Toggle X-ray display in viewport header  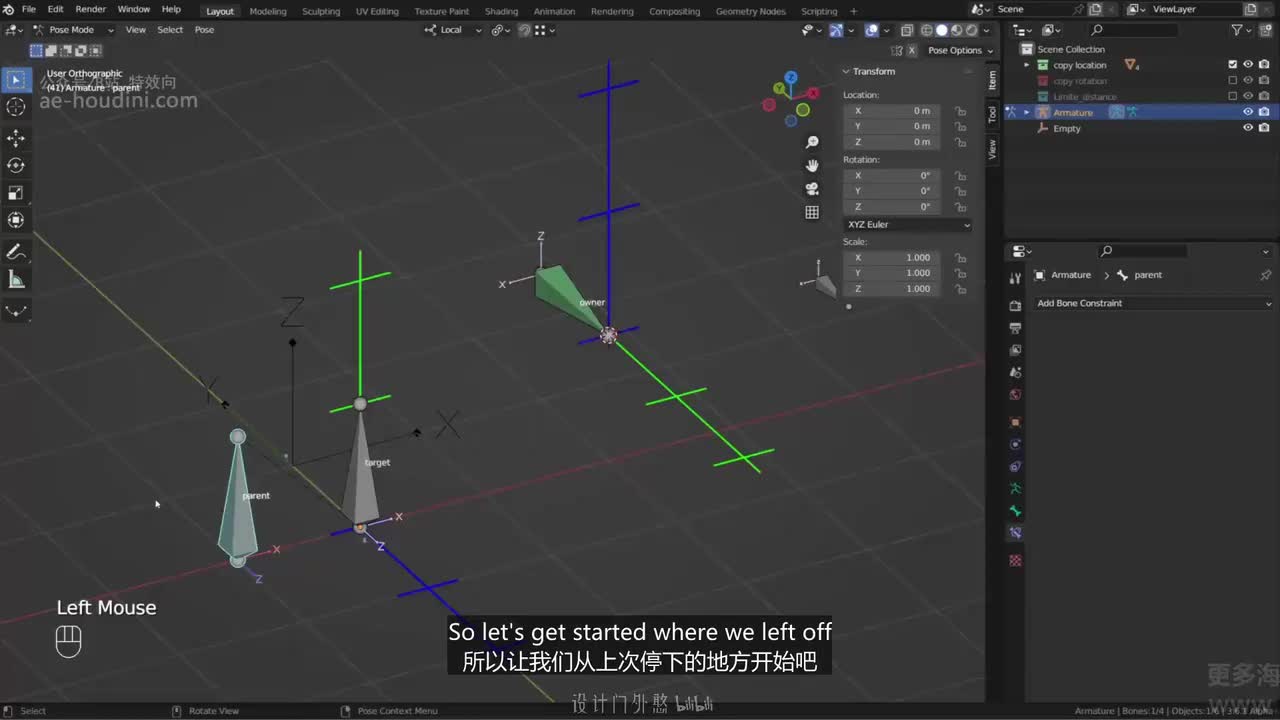tap(907, 30)
